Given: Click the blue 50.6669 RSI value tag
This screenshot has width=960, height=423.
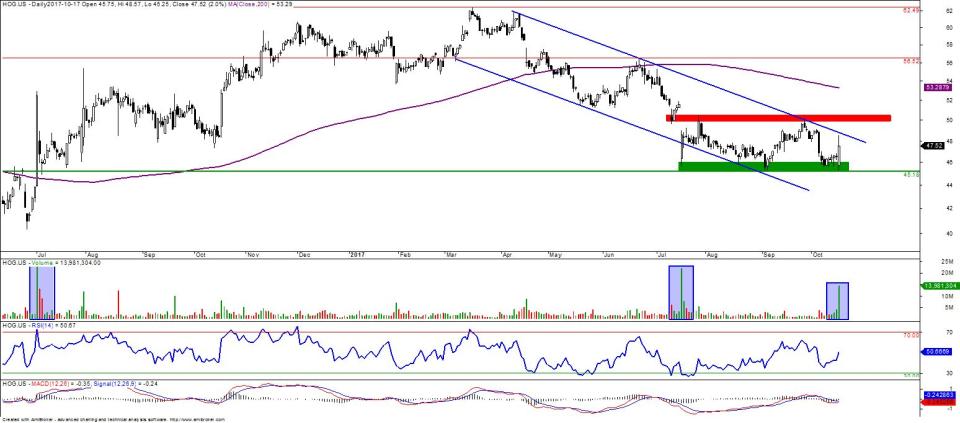Looking at the screenshot, I should [936, 352].
